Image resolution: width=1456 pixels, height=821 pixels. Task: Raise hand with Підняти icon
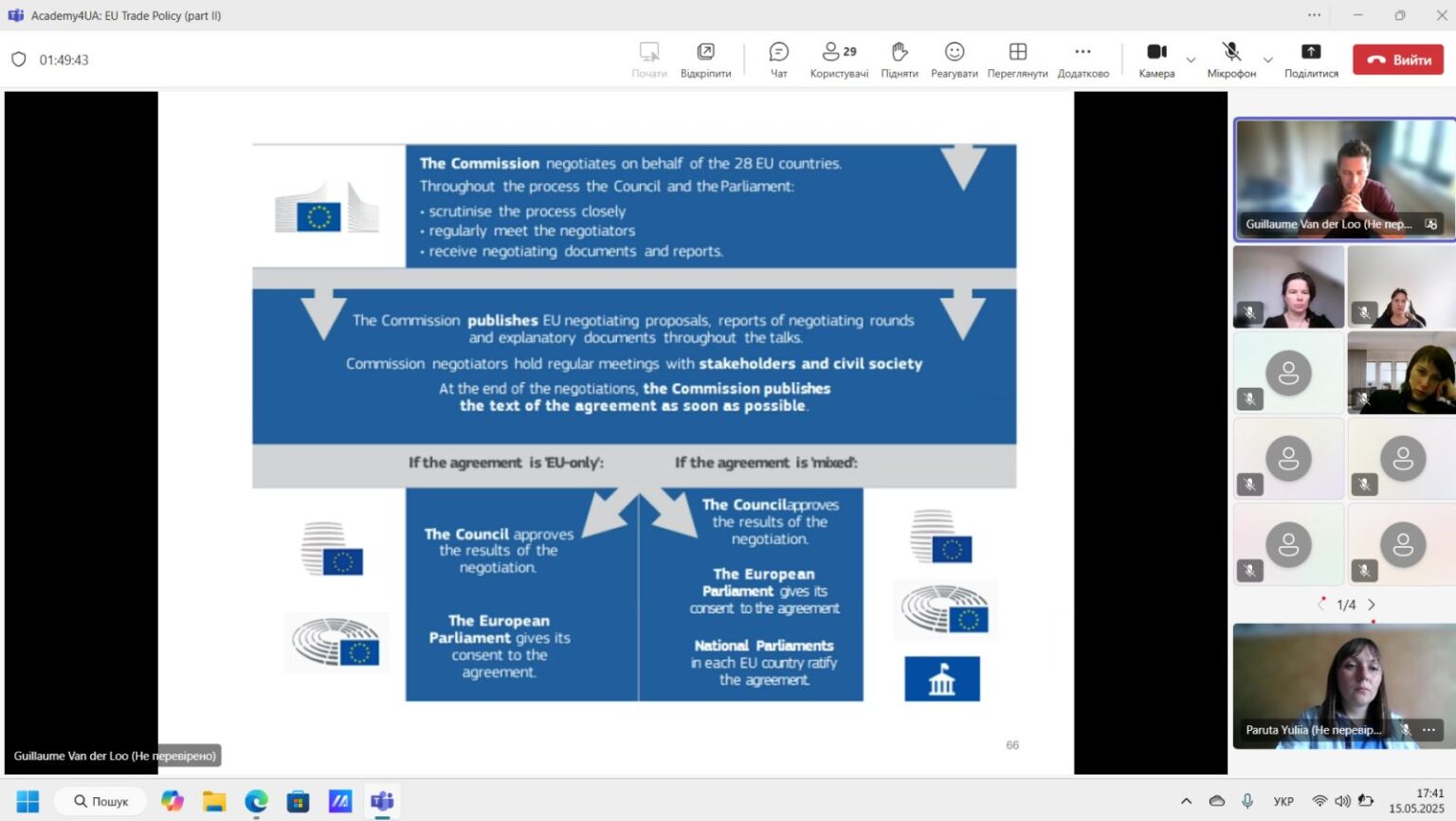[x=900, y=60]
